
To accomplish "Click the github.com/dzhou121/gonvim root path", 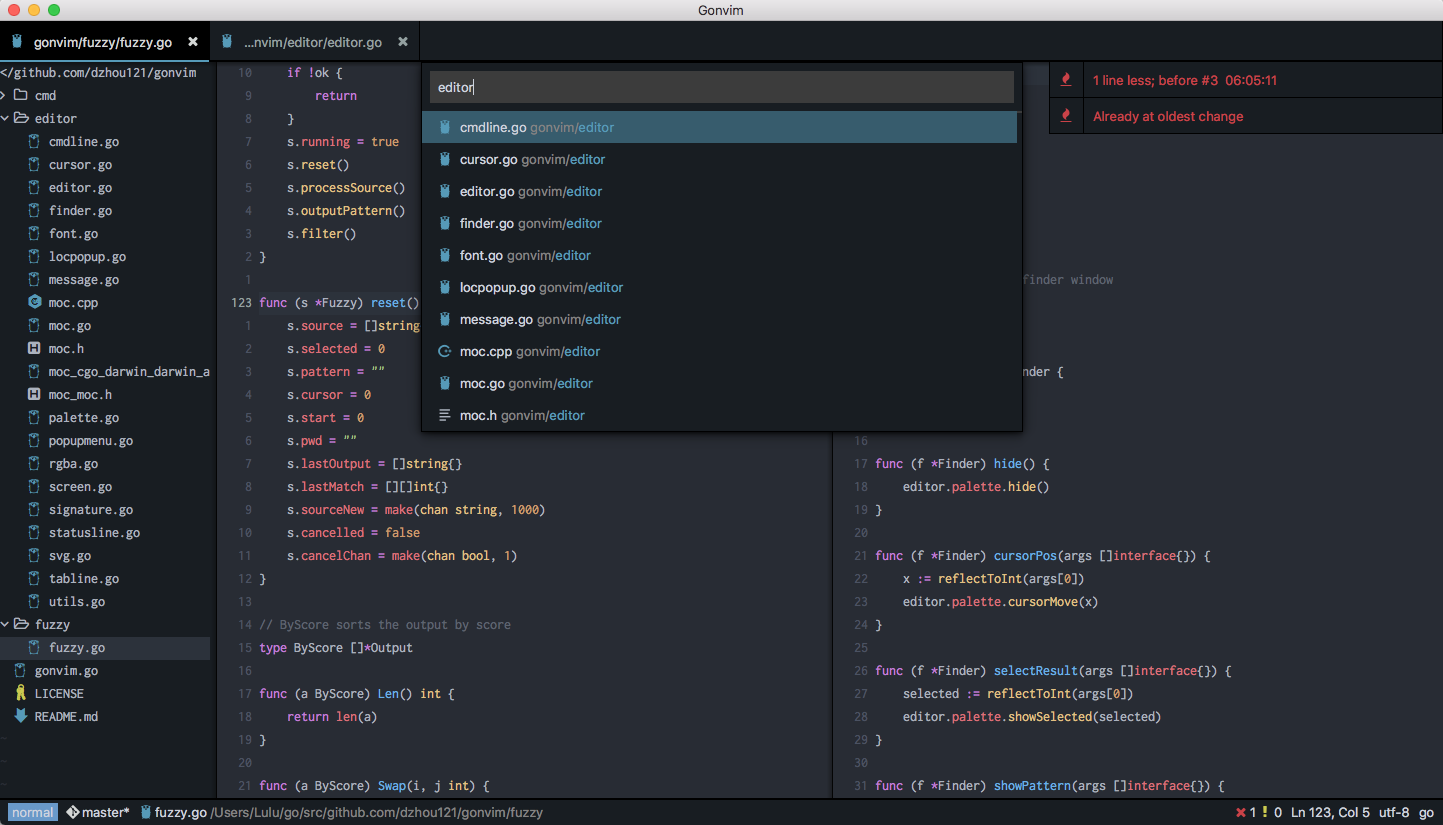I will coord(98,73).
